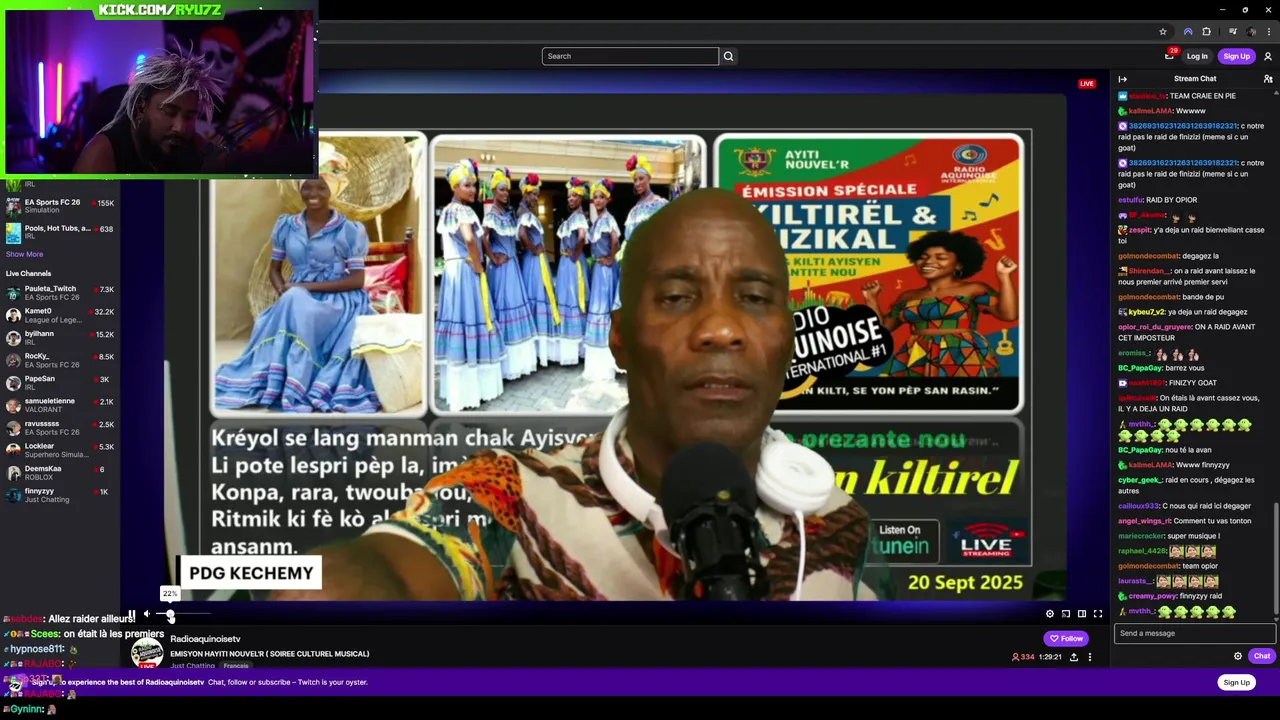Click the stream title EMISYON HAYITI NOUVEL'R
The image size is (1280, 720).
coord(270,654)
